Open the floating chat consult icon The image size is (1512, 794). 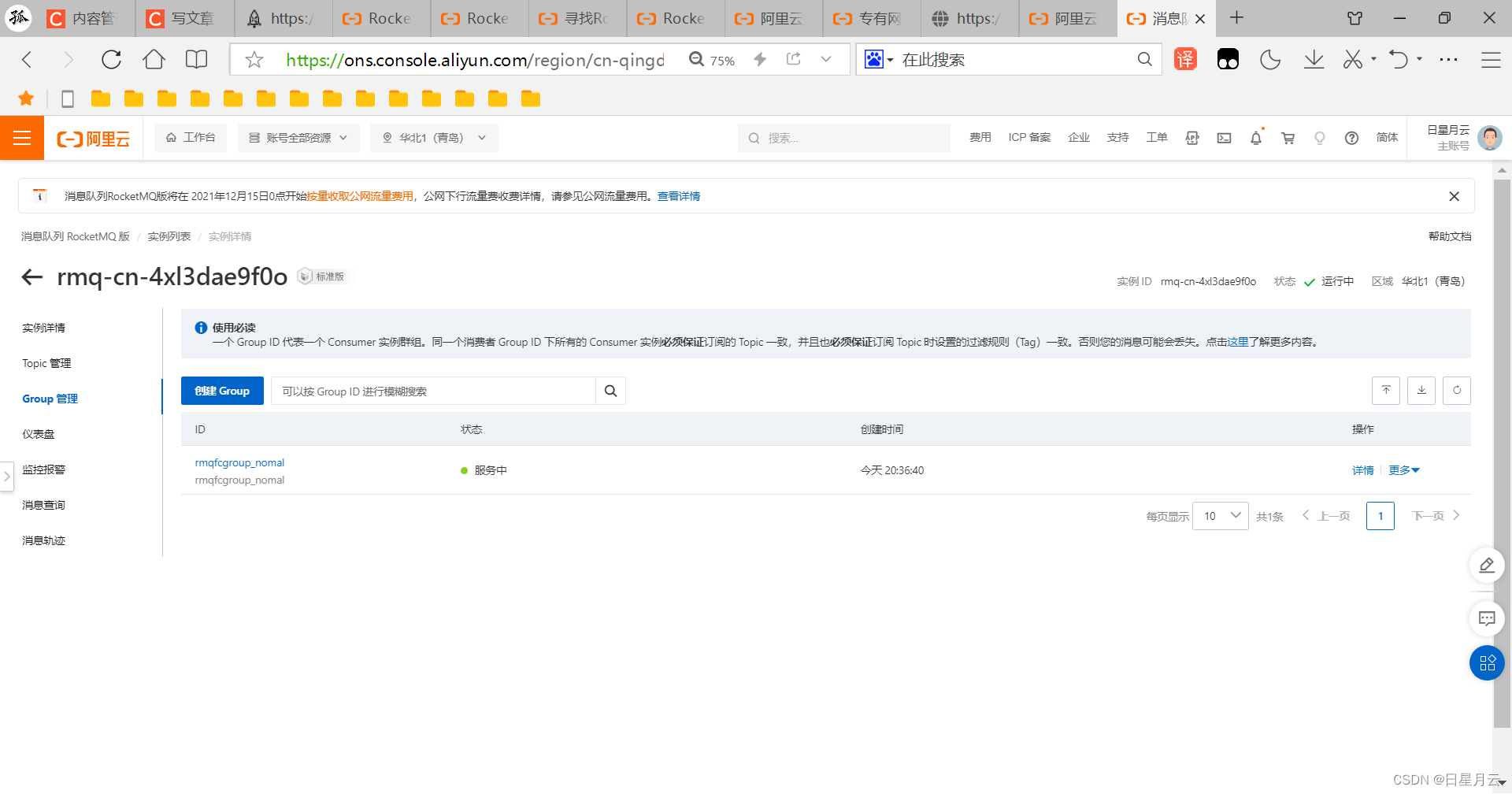click(1487, 618)
